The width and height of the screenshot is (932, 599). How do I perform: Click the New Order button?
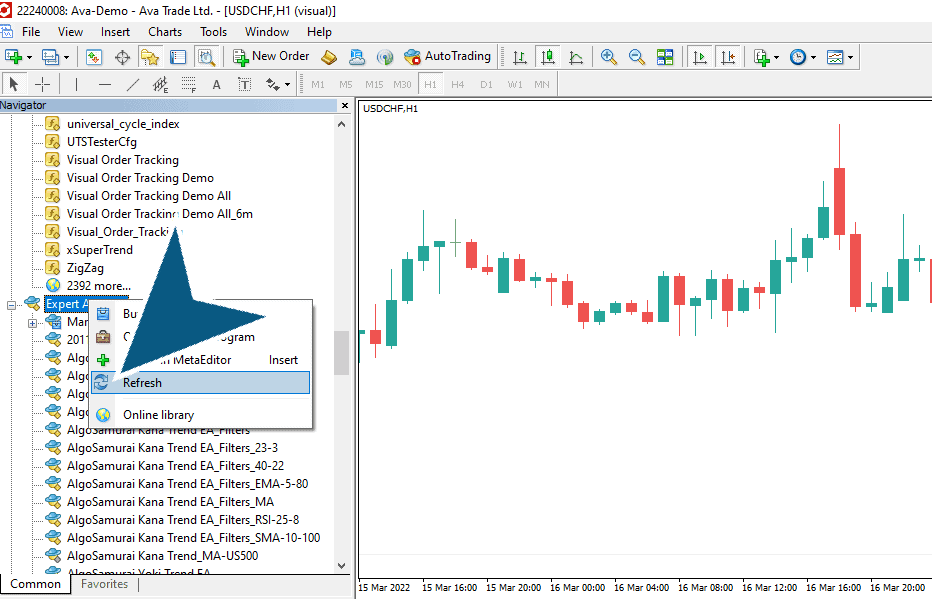271,57
